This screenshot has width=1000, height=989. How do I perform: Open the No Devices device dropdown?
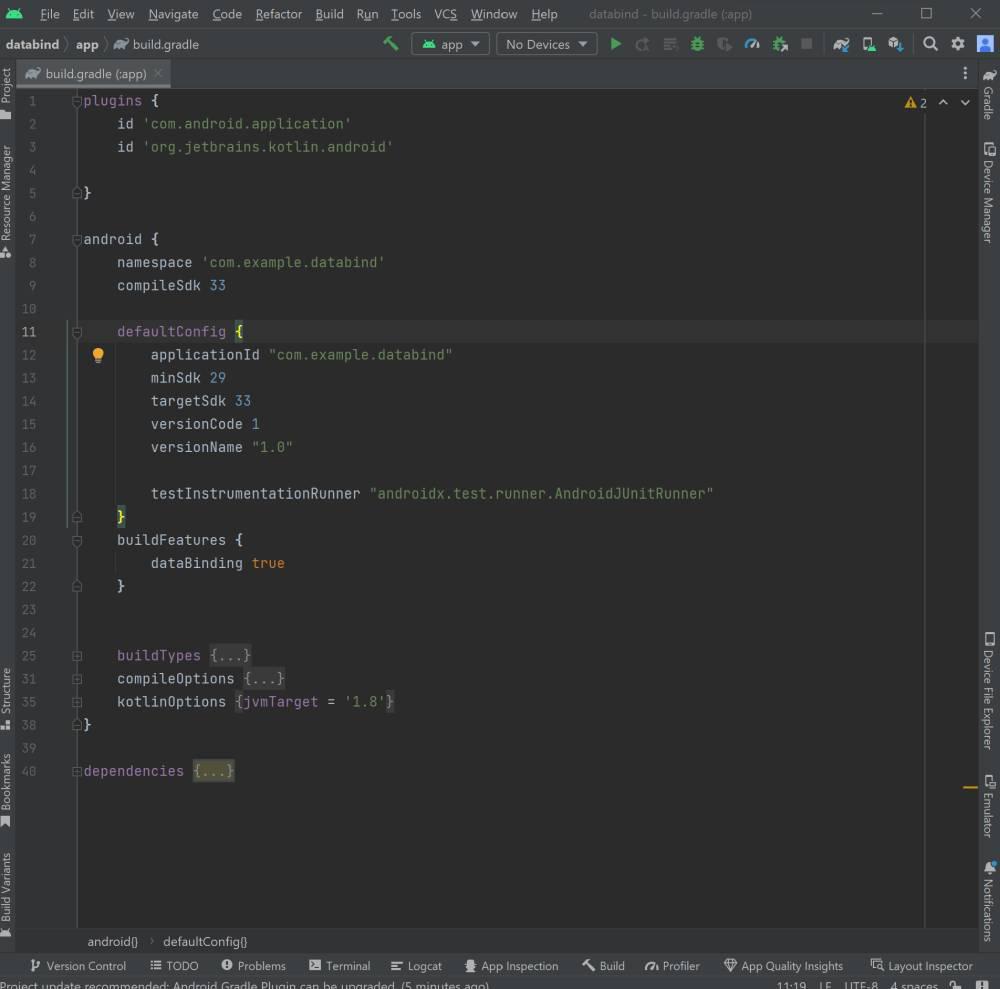(x=546, y=44)
